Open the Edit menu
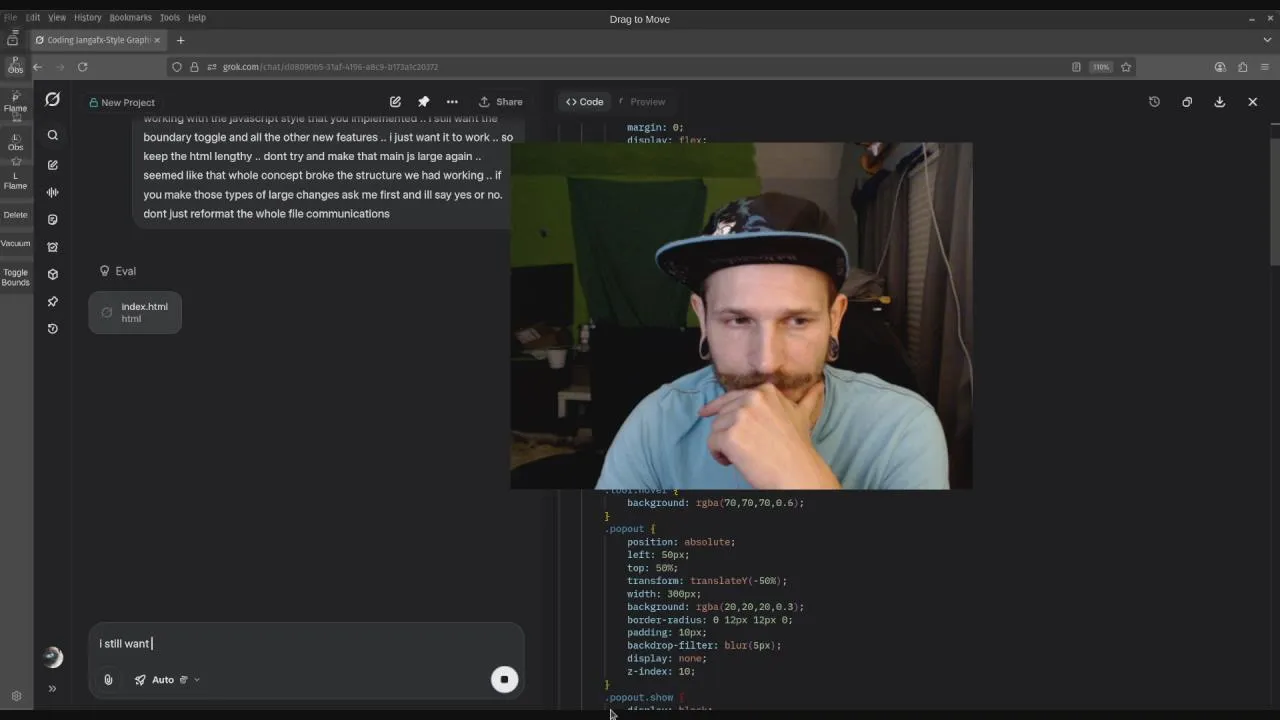 (x=33, y=17)
